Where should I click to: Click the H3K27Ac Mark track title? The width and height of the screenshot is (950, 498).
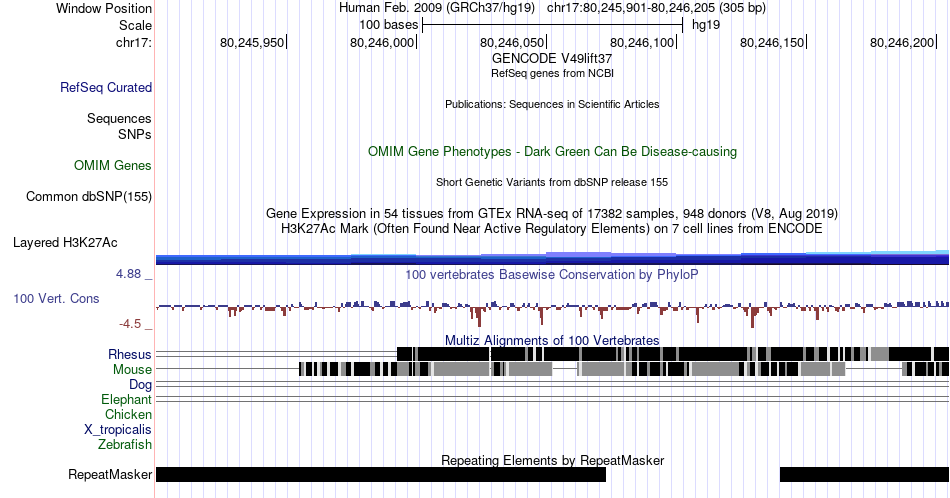[552, 228]
